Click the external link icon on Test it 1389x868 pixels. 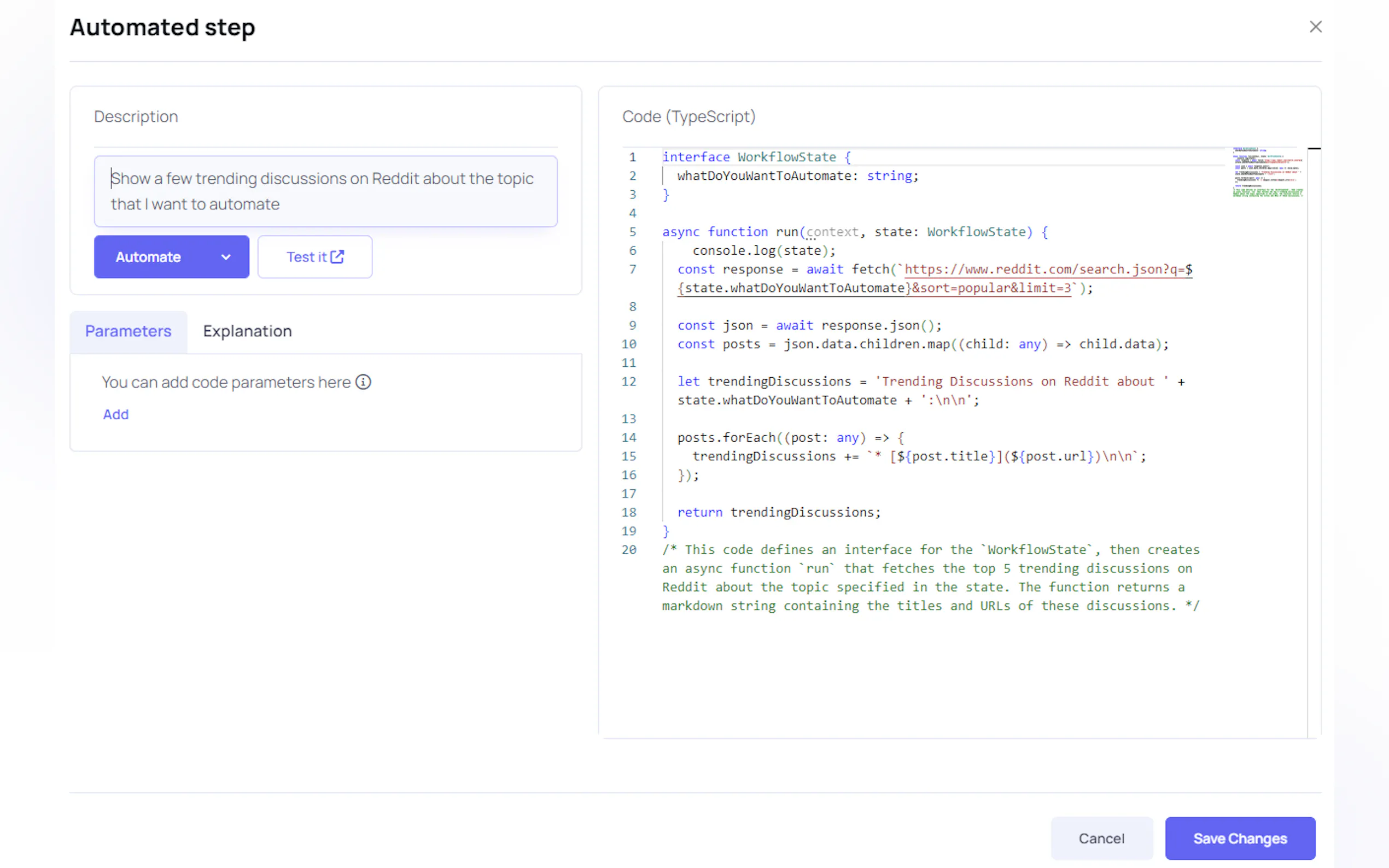point(337,256)
